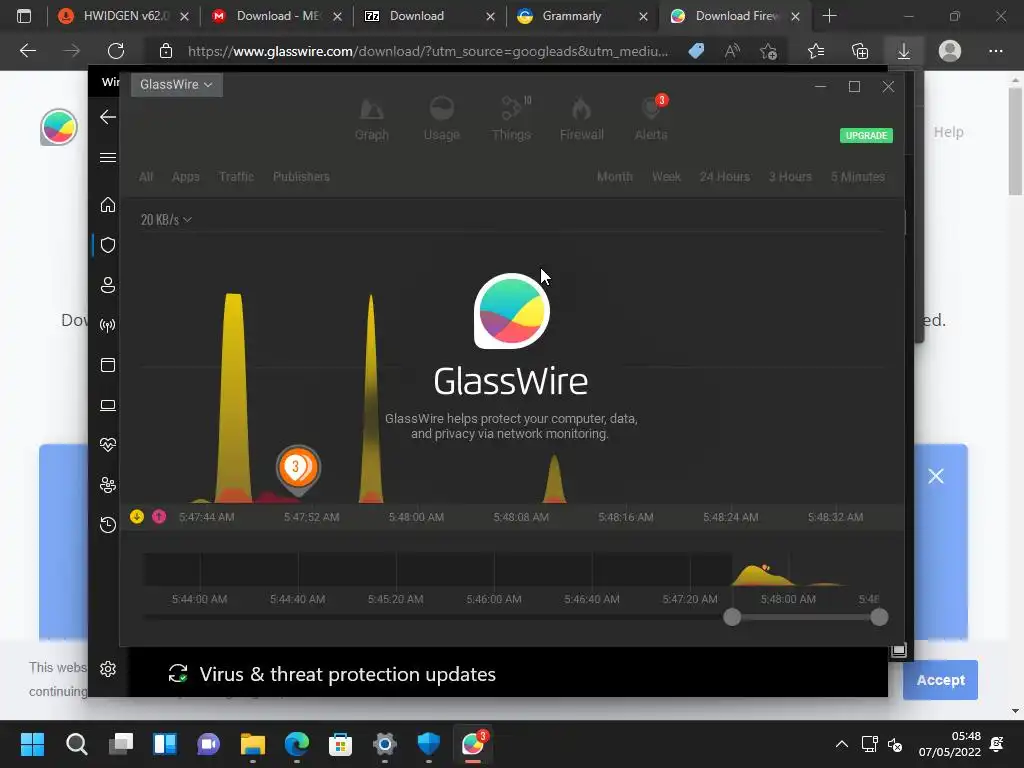Image resolution: width=1024 pixels, height=768 pixels.
Task: Click the right timeline range slider handle
Action: coord(879,617)
